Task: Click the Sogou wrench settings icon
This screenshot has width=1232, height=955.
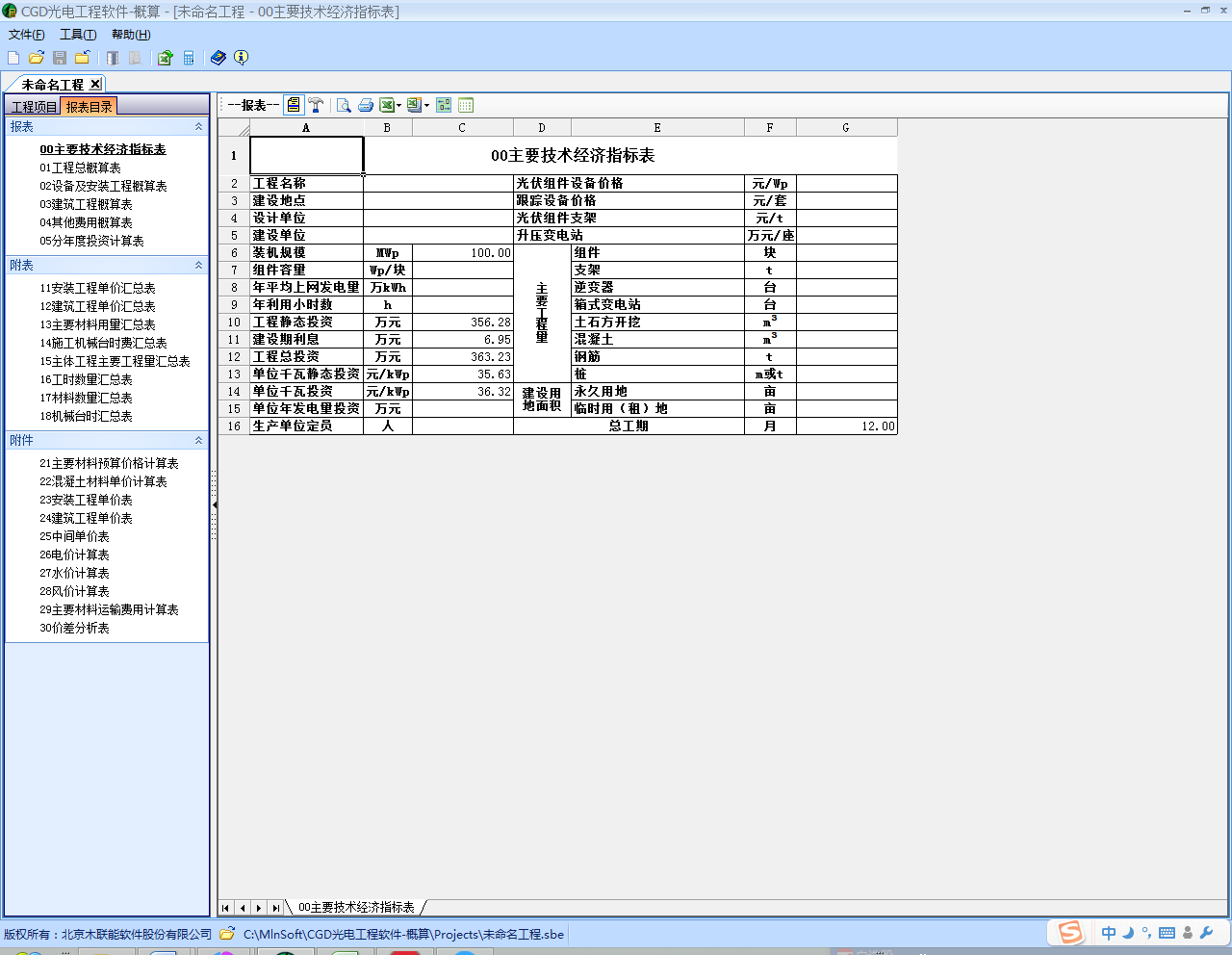Action: pyautogui.click(x=1206, y=933)
